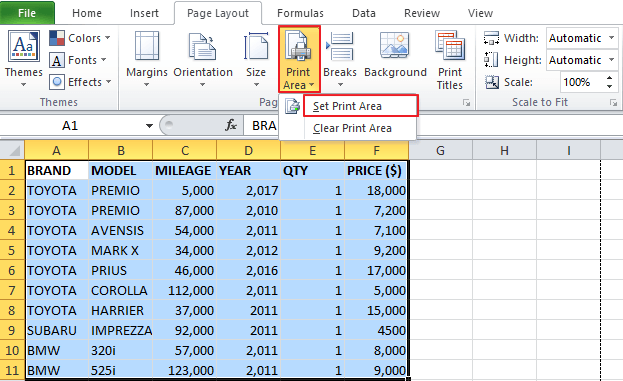The width and height of the screenshot is (623, 381).
Task: Open the Themes gallery
Action: 23,59
